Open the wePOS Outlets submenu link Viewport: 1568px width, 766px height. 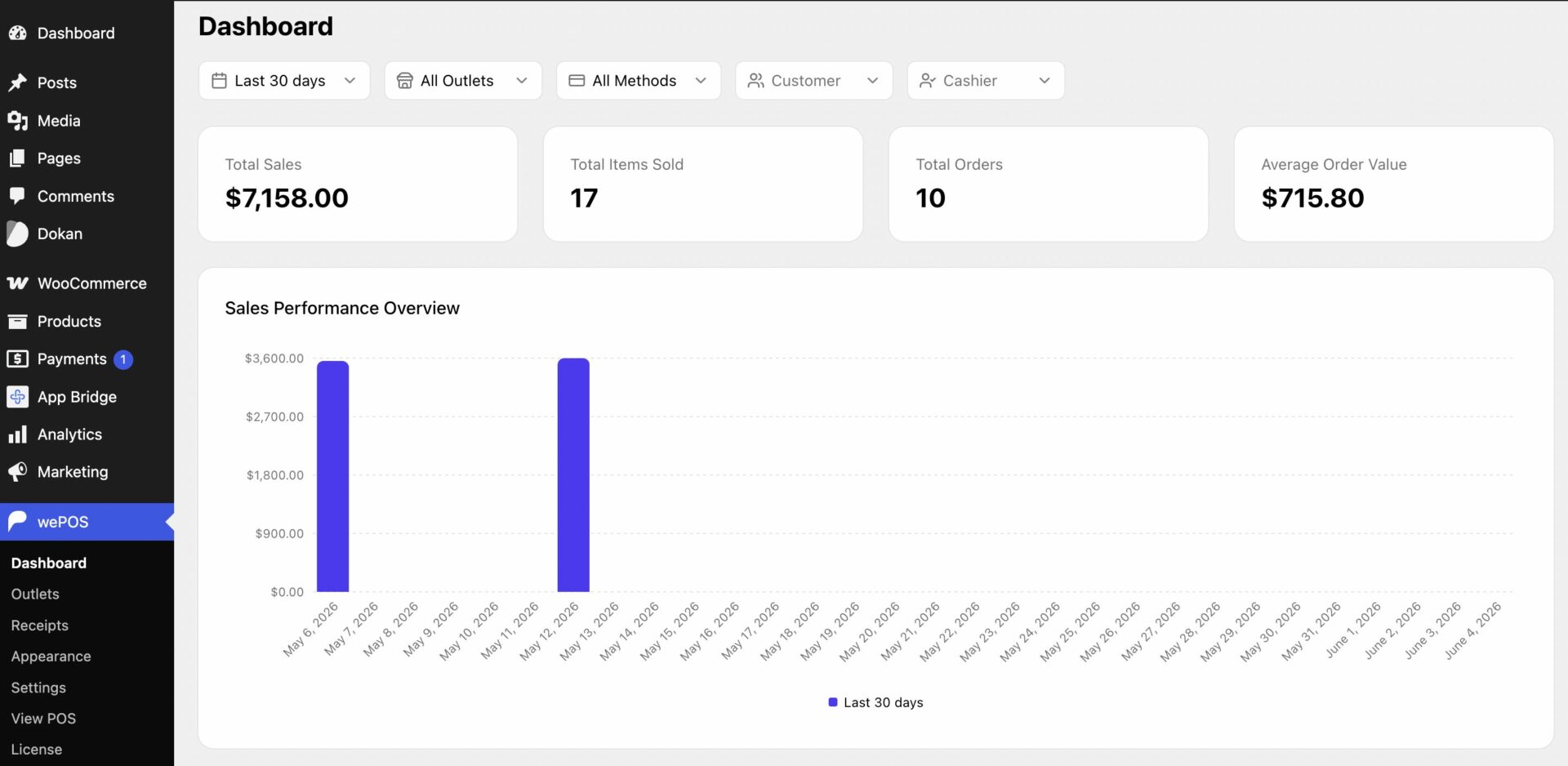[35, 594]
